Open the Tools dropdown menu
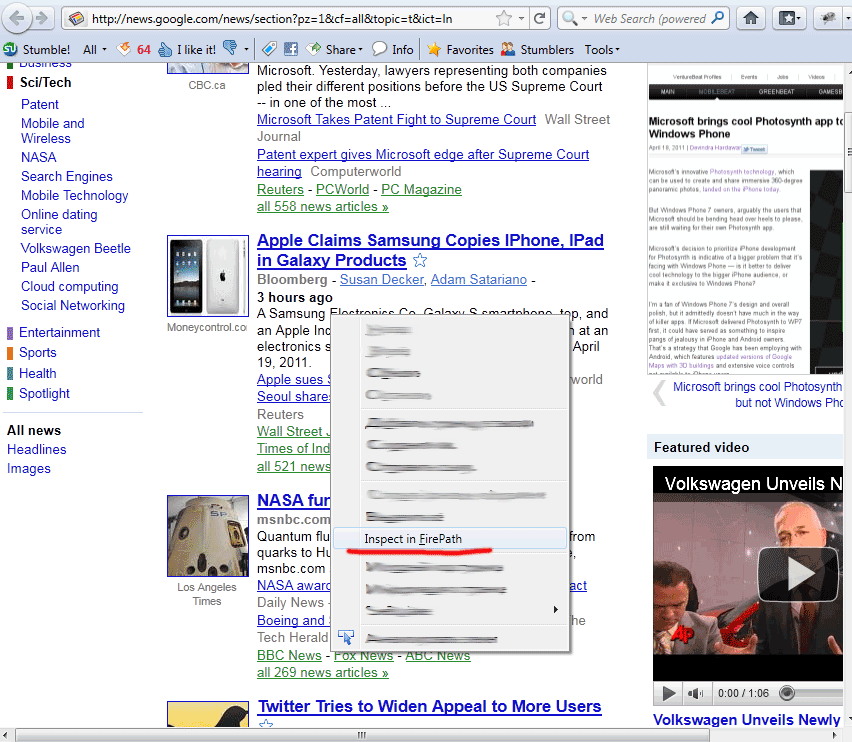 [x=602, y=49]
